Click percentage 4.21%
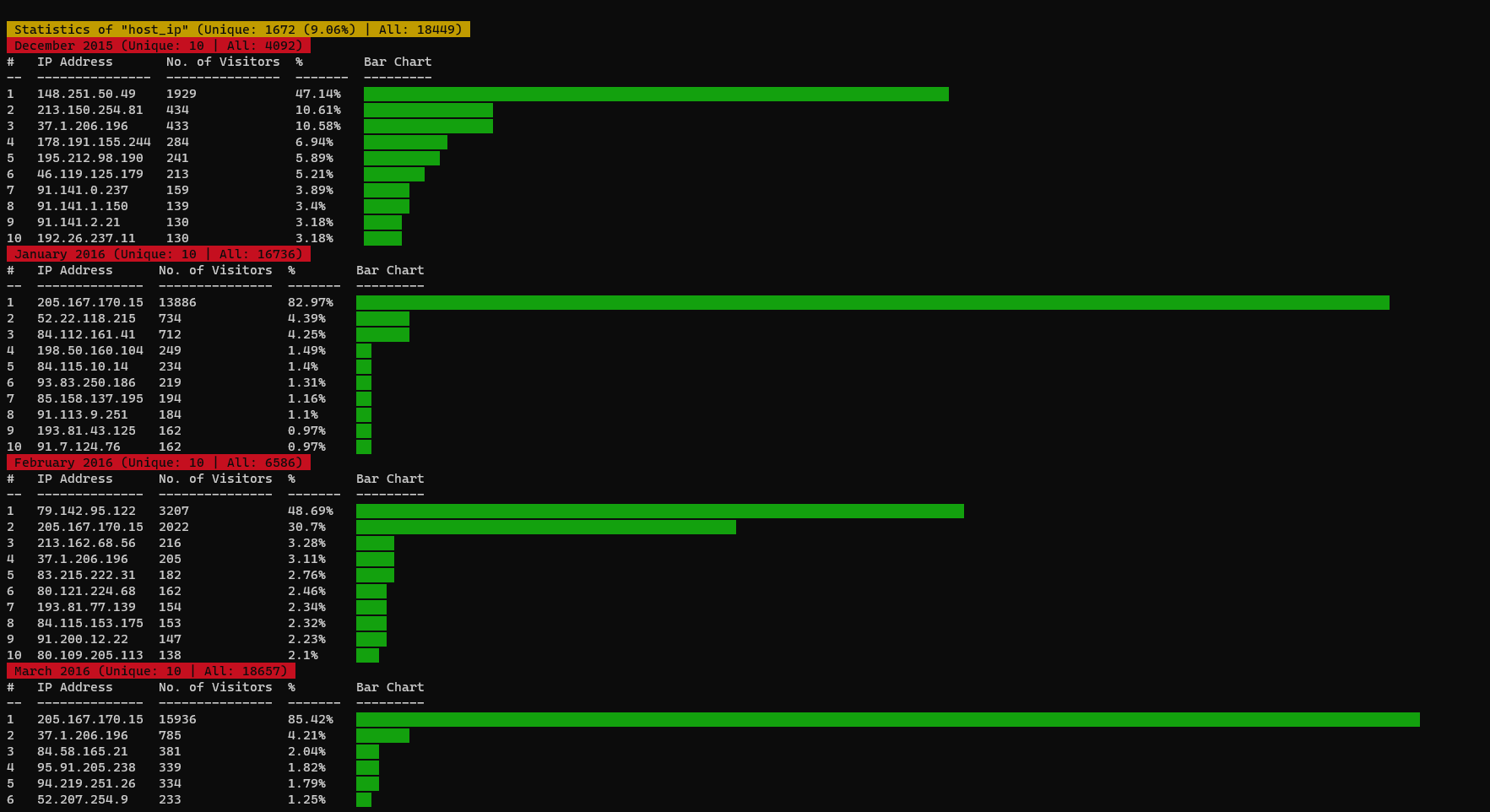1490x812 pixels. pyautogui.click(x=306, y=735)
